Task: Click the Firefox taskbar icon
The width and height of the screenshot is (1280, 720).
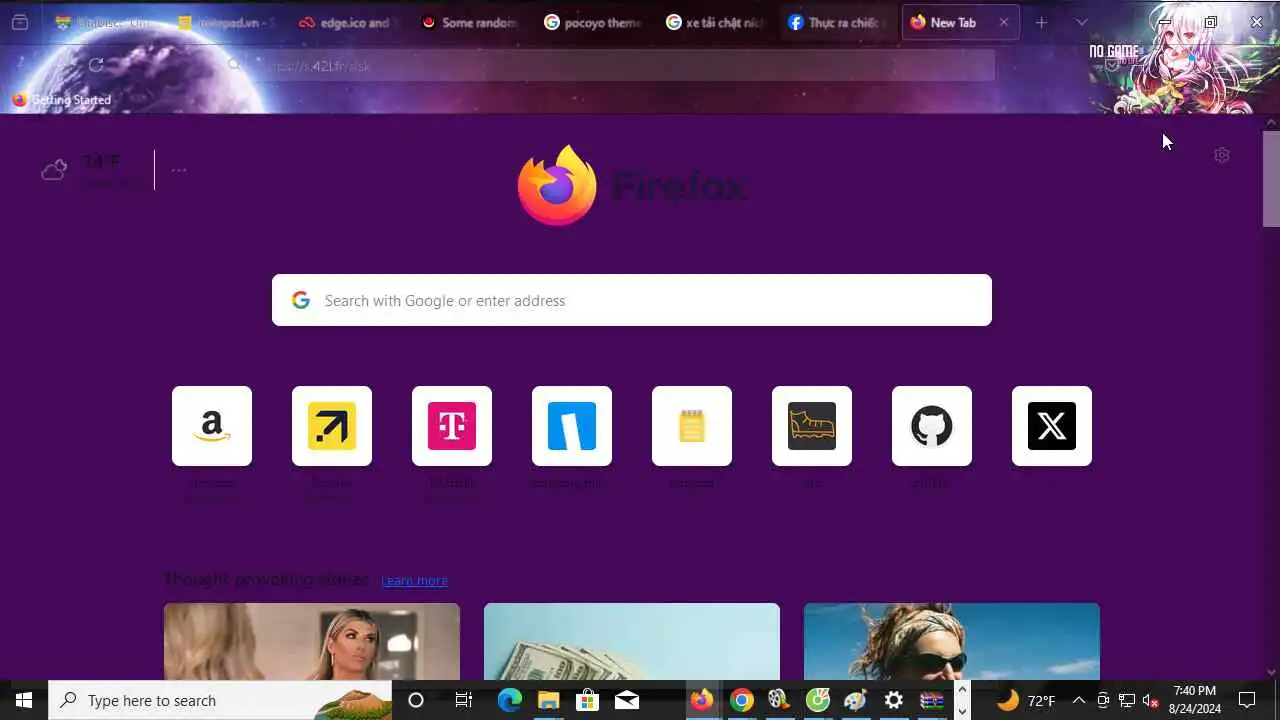Action: coord(702,700)
